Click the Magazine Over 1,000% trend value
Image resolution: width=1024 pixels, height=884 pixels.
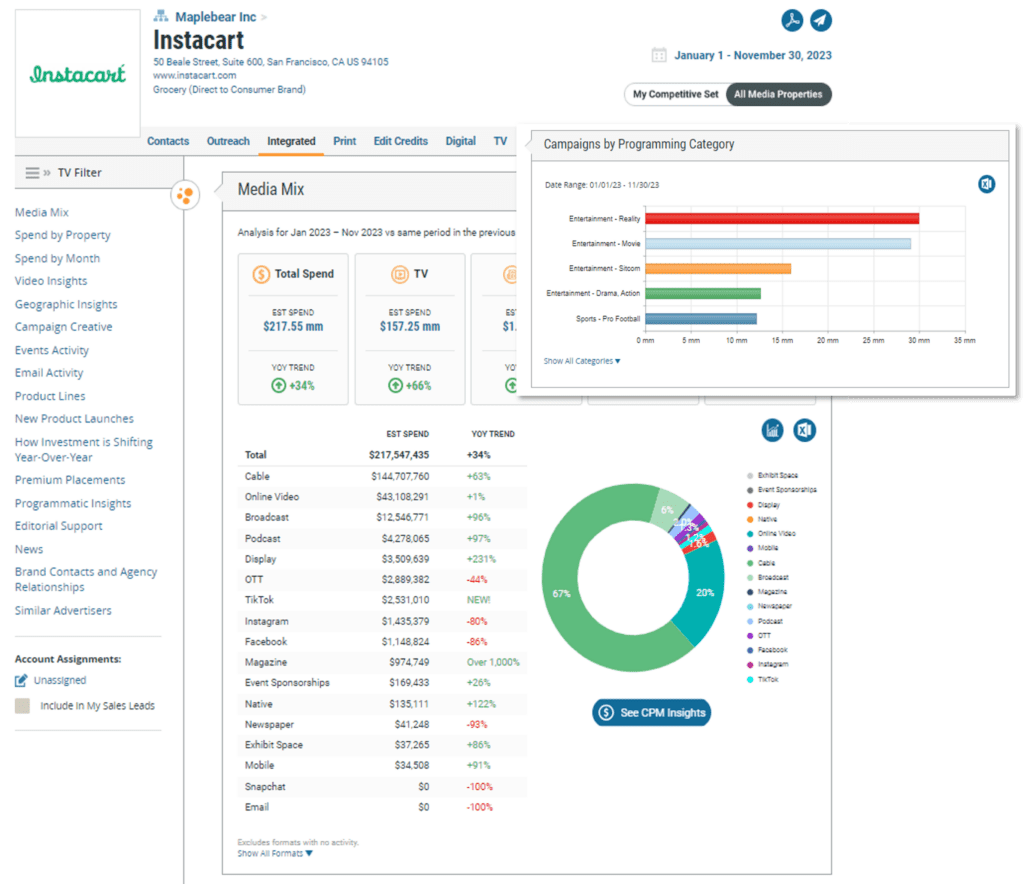(493, 662)
